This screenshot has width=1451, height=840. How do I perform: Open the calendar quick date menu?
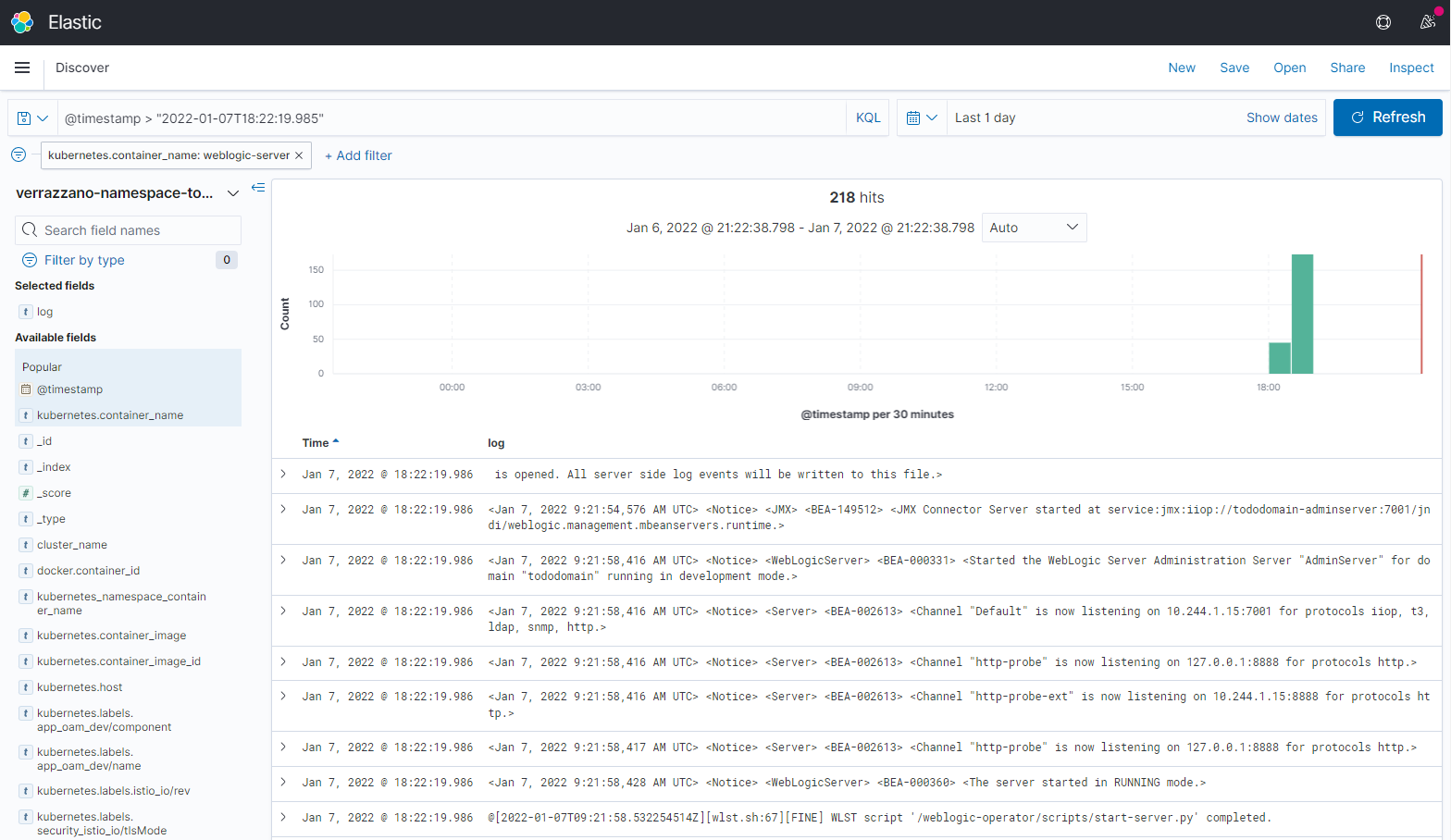922,117
